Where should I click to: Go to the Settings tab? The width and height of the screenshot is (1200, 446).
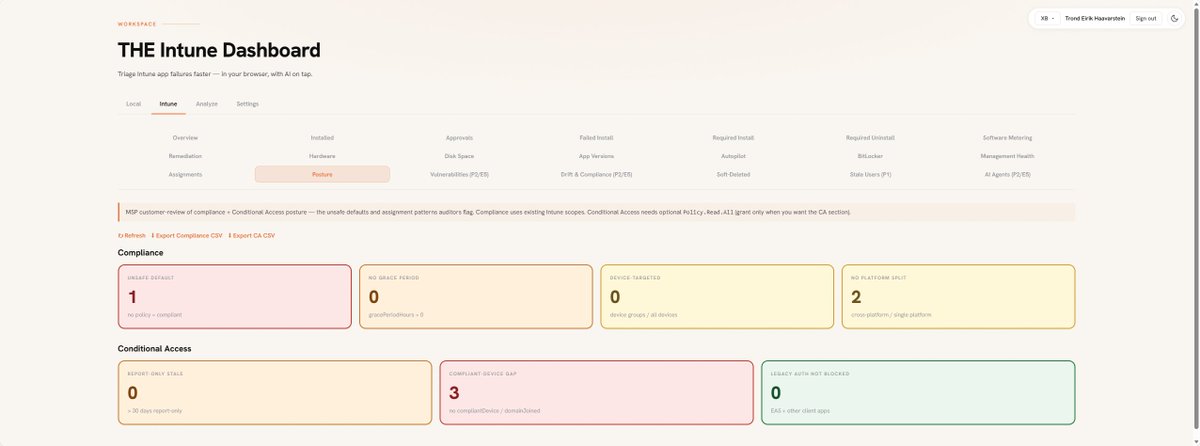coord(247,104)
